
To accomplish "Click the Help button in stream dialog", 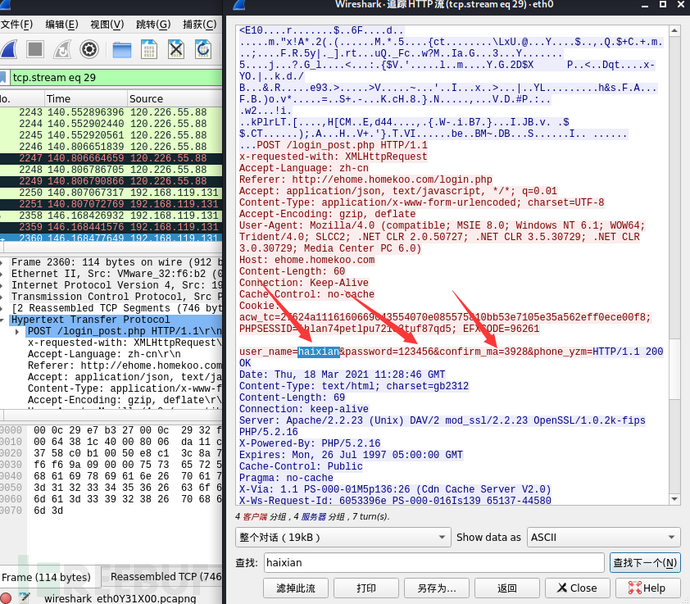I will click(x=648, y=588).
